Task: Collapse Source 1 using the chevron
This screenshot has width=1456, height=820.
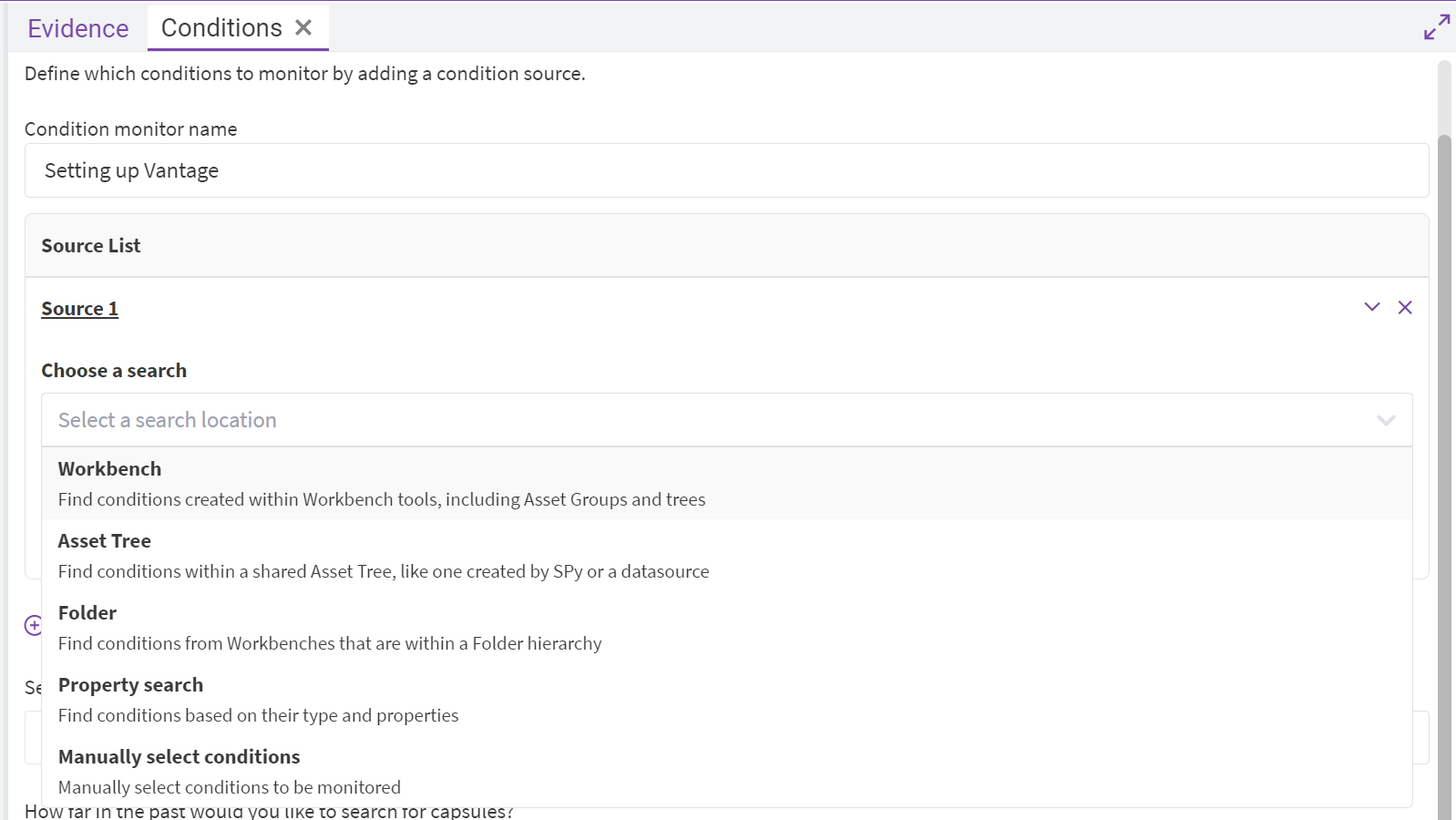Action: click(1371, 308)
